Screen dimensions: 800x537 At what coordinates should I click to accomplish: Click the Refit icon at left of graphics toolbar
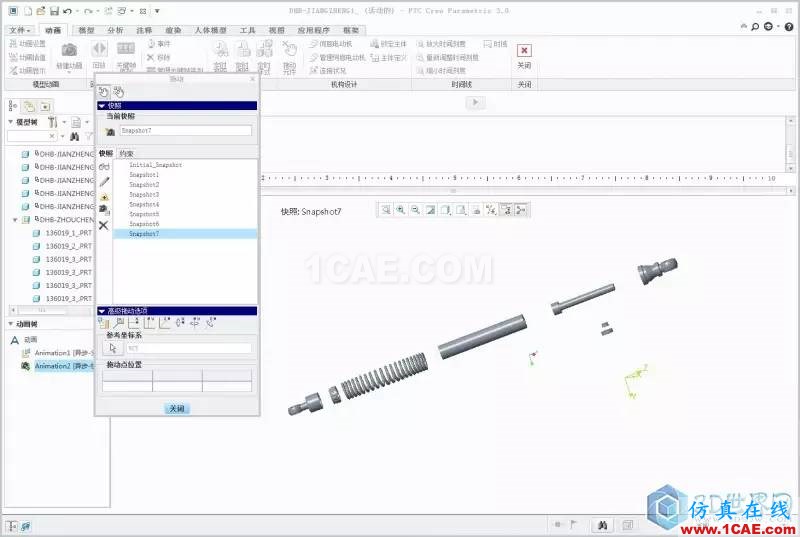pyautogui.click(x=386, y=210)
